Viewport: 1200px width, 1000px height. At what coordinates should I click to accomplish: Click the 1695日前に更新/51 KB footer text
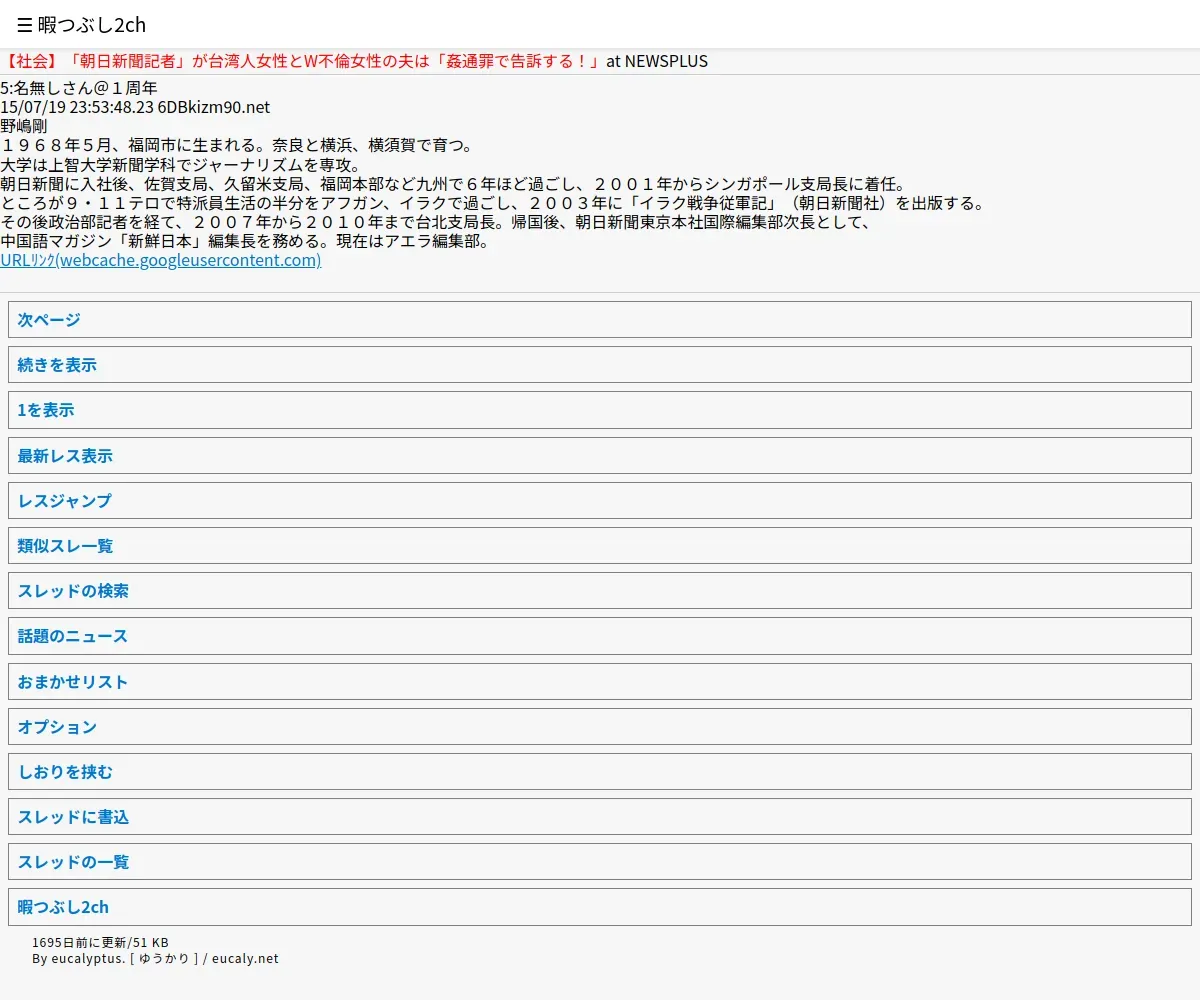point(100,942)
